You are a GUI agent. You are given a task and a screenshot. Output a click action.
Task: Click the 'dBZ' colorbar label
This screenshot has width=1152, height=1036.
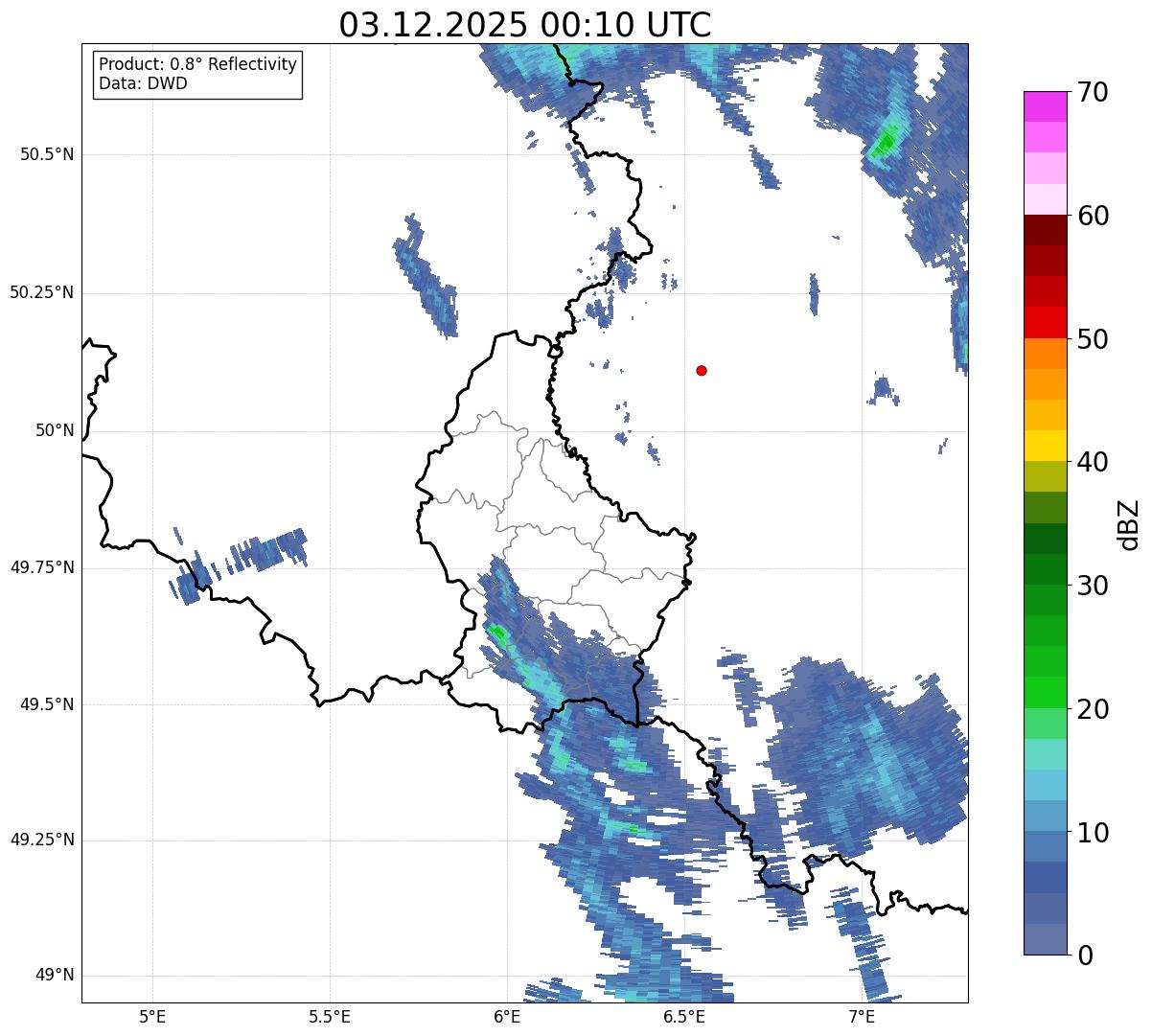[x=1128, y=523]
